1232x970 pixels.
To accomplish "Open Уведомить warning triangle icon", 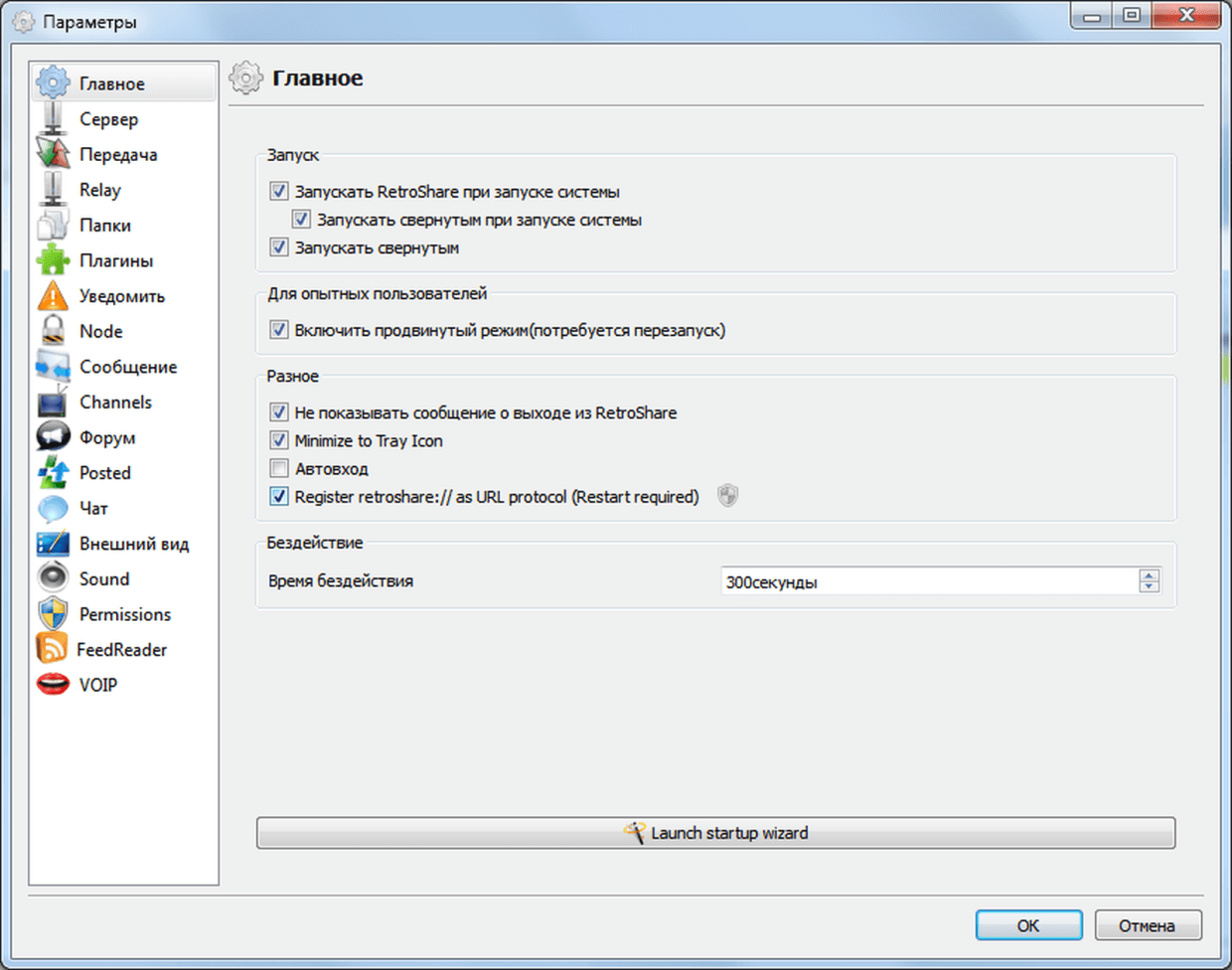I will 53,296.
